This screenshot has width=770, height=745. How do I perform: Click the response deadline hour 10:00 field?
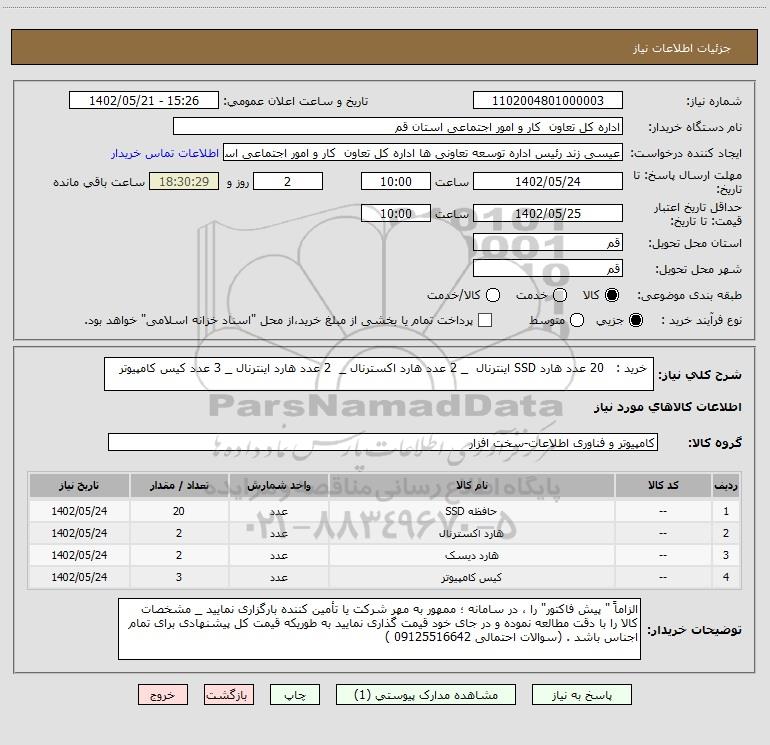pyautogui.click(x=396, y=181)
